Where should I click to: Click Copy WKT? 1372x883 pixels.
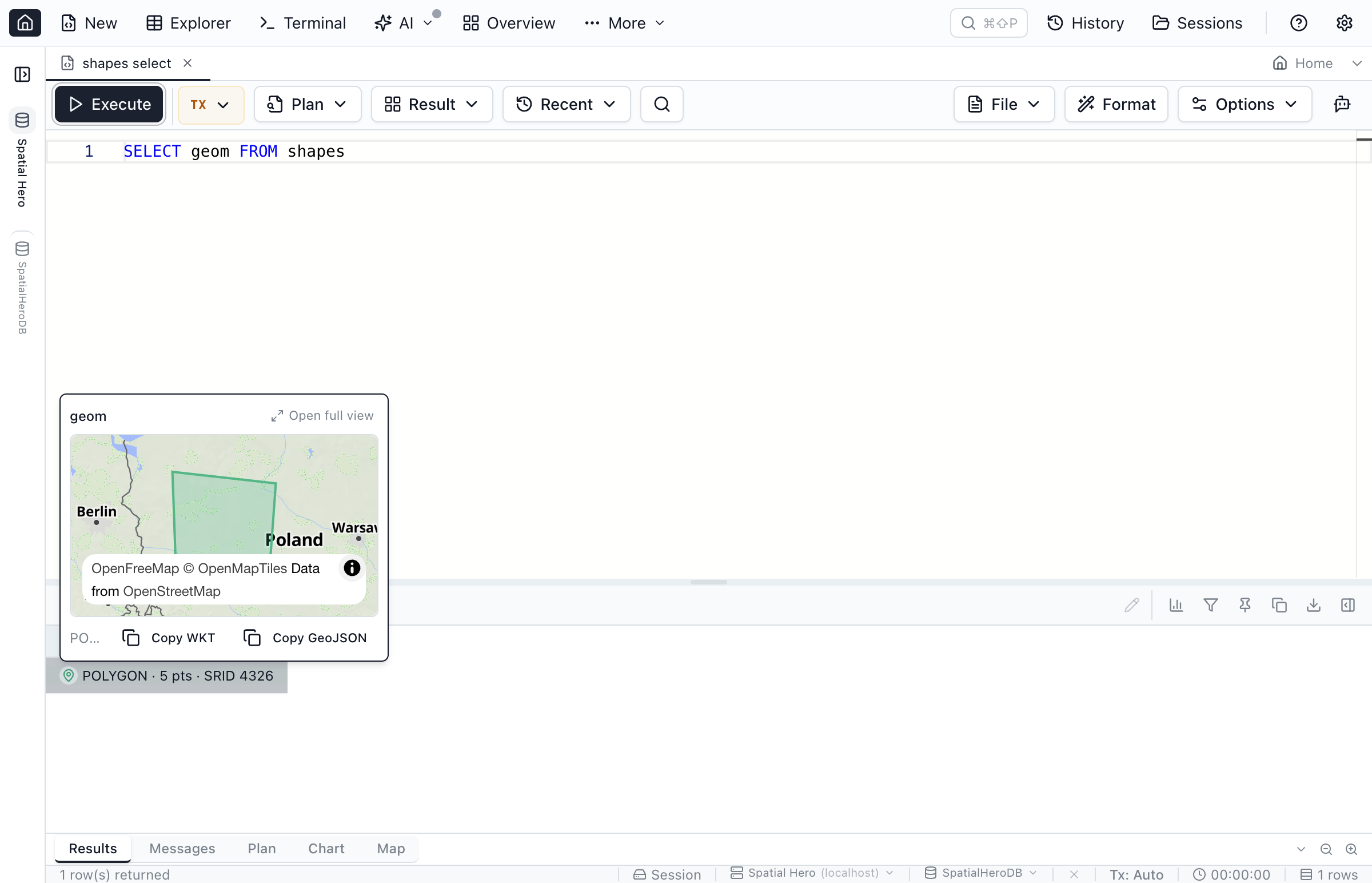169,638
